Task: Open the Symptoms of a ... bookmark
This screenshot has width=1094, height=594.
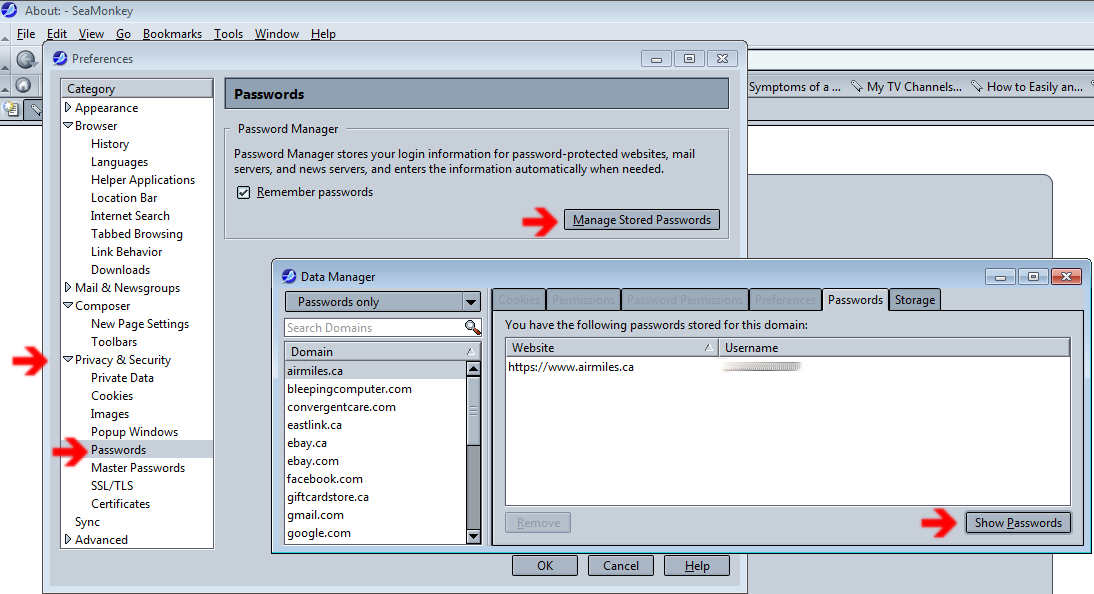Action: click(x=795, y=87)
